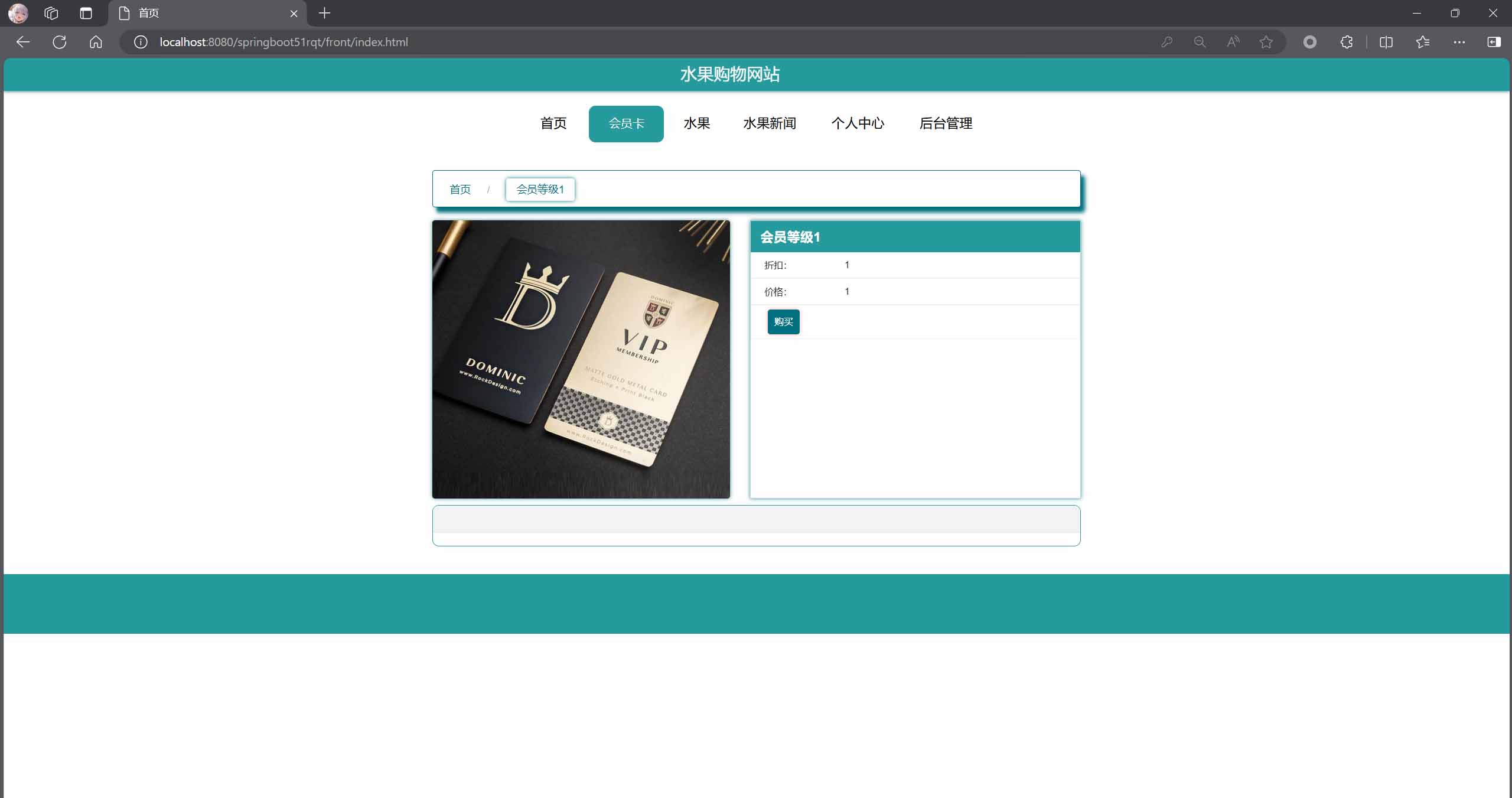
Task: Click the 首页 breadcrumb link
Action: coord(460,190)
